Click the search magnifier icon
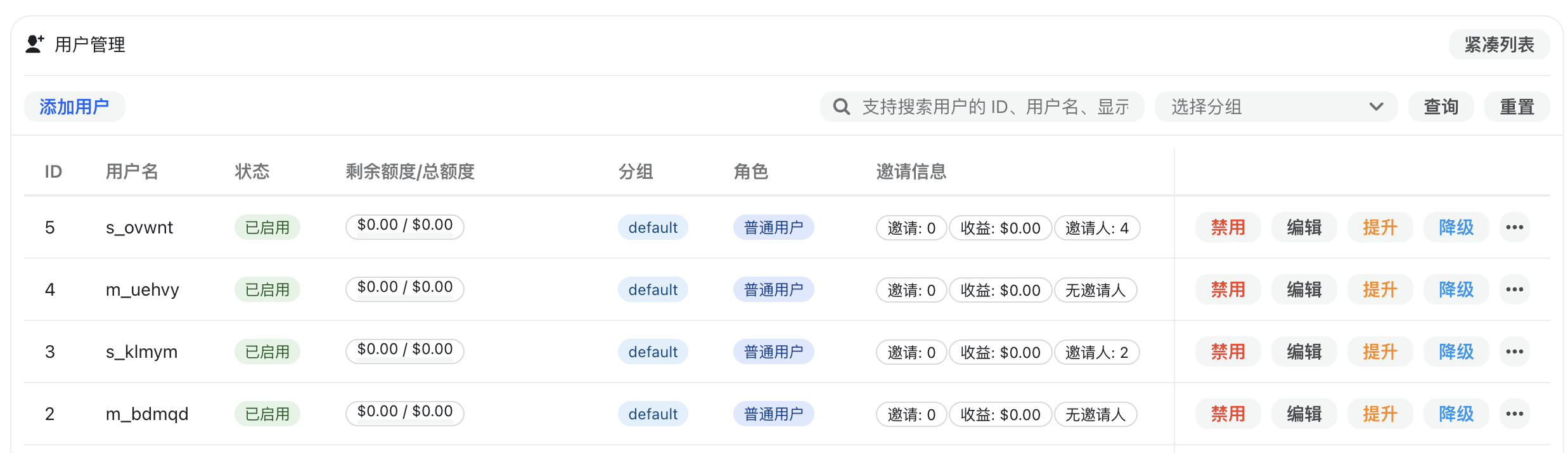The image size is (1568, 453). (841, 107)
